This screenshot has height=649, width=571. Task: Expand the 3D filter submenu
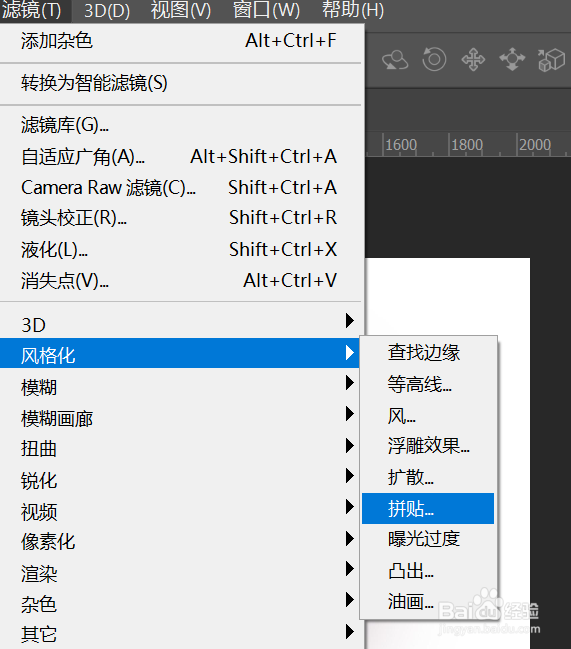pyautogui.click(x=181, y=322)
